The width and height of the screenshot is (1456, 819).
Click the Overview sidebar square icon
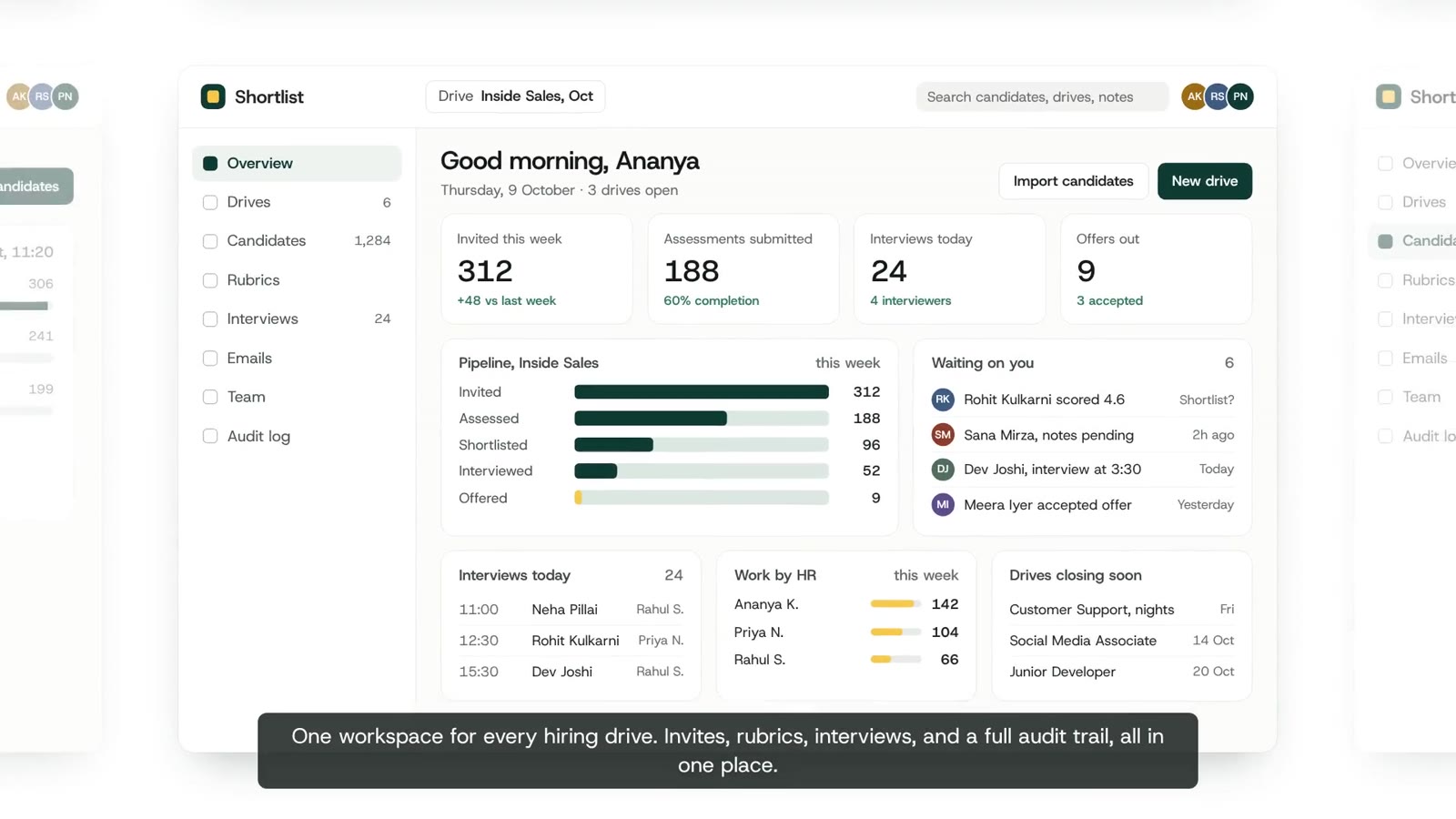pyautogui.click(x=210, y=164)
